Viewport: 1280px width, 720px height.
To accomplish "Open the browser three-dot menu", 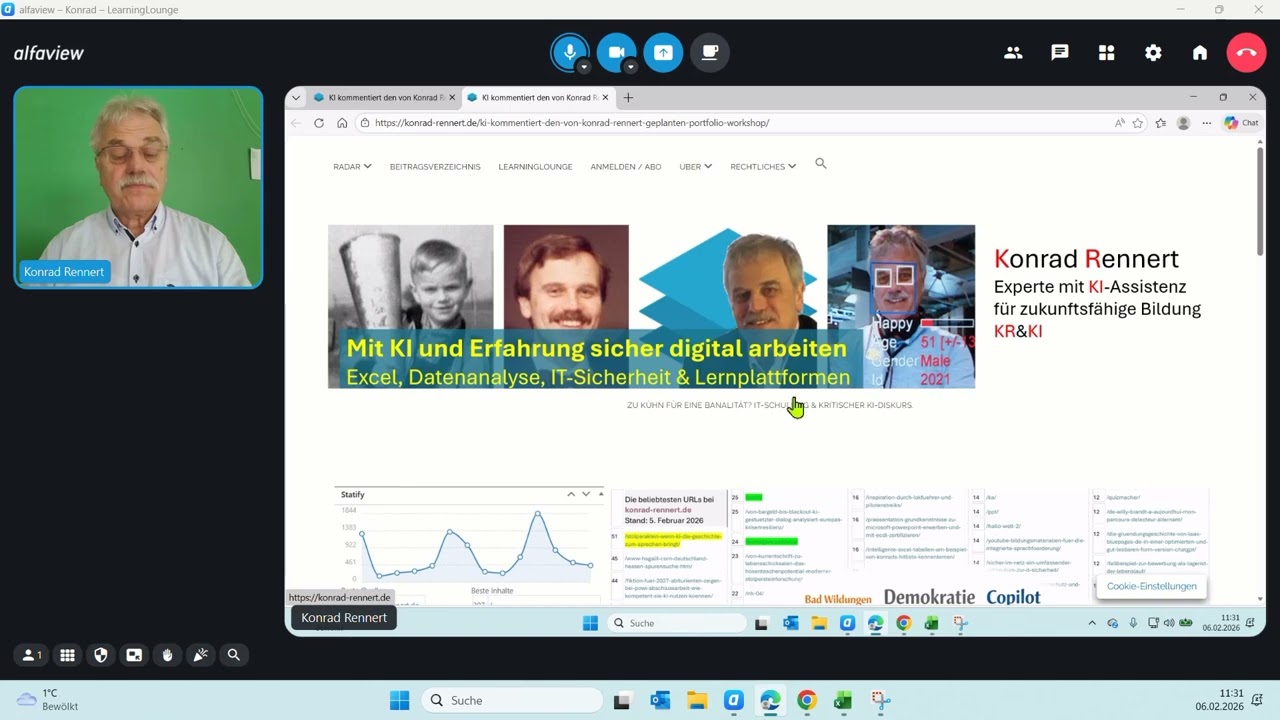I will point(1207,123).
